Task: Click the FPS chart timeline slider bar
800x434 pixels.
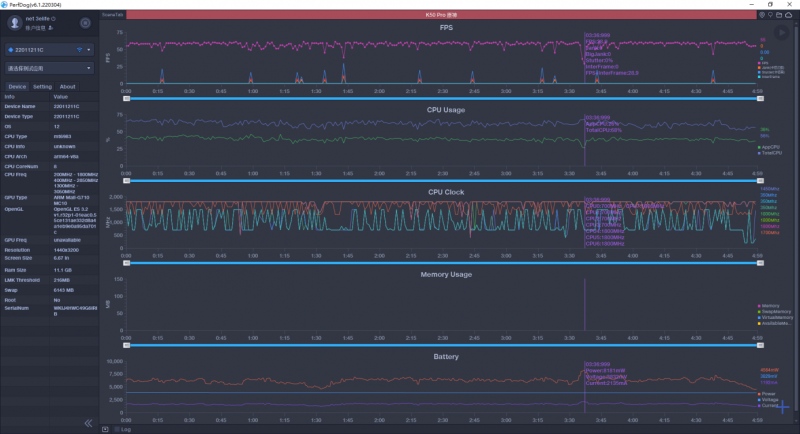Action: point(440,98)
